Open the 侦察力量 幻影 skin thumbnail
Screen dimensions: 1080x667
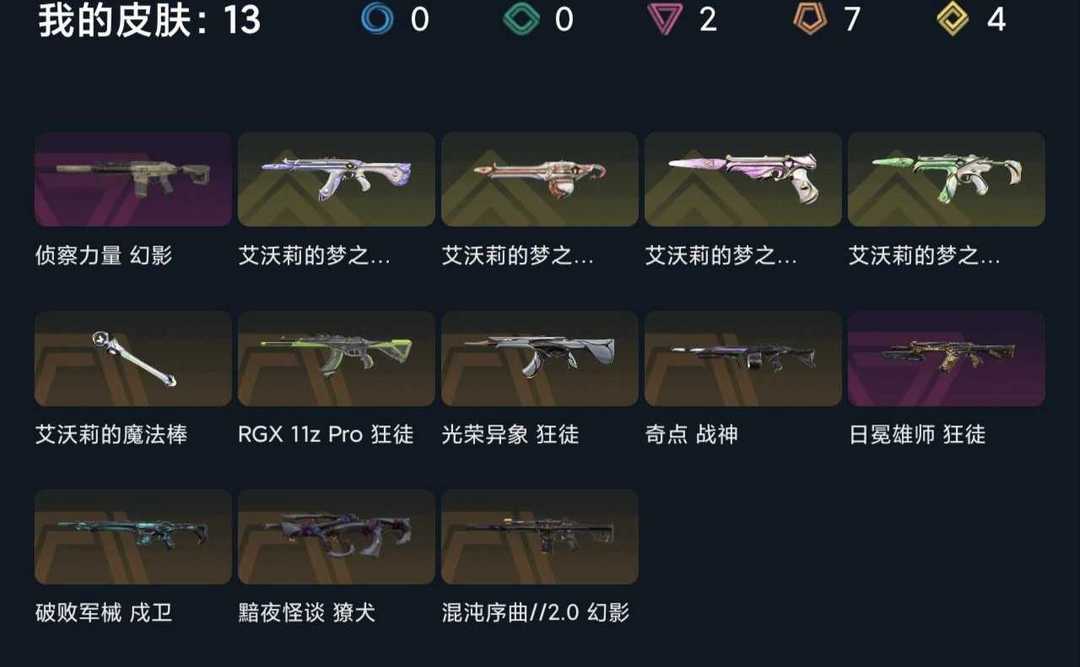[x=133, y=179]
